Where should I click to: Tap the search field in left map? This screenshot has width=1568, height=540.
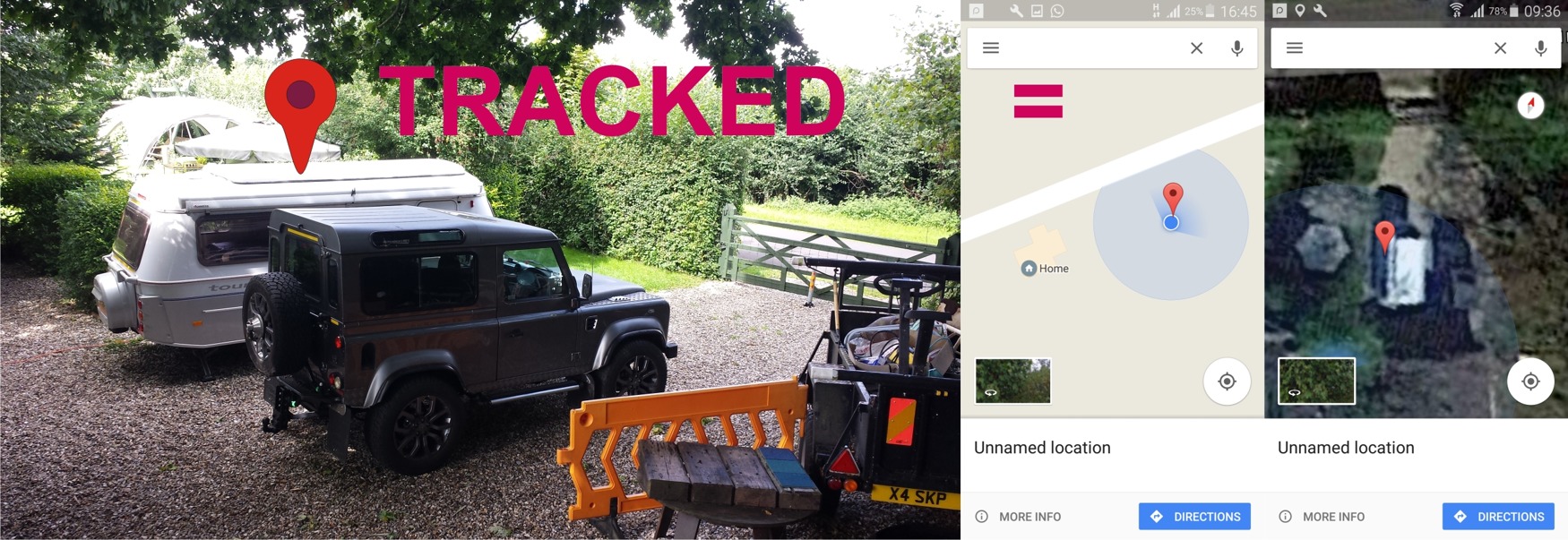pyautogui.click(x=1093, y=48)
